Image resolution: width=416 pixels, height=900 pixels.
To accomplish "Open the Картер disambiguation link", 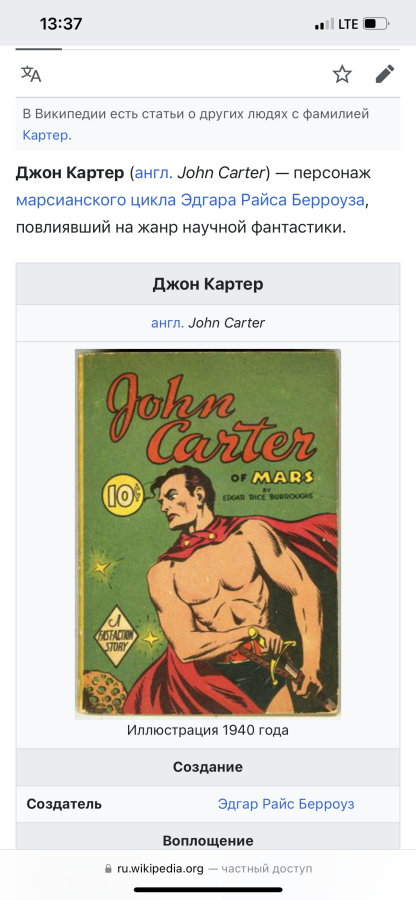I will point(45,135).
